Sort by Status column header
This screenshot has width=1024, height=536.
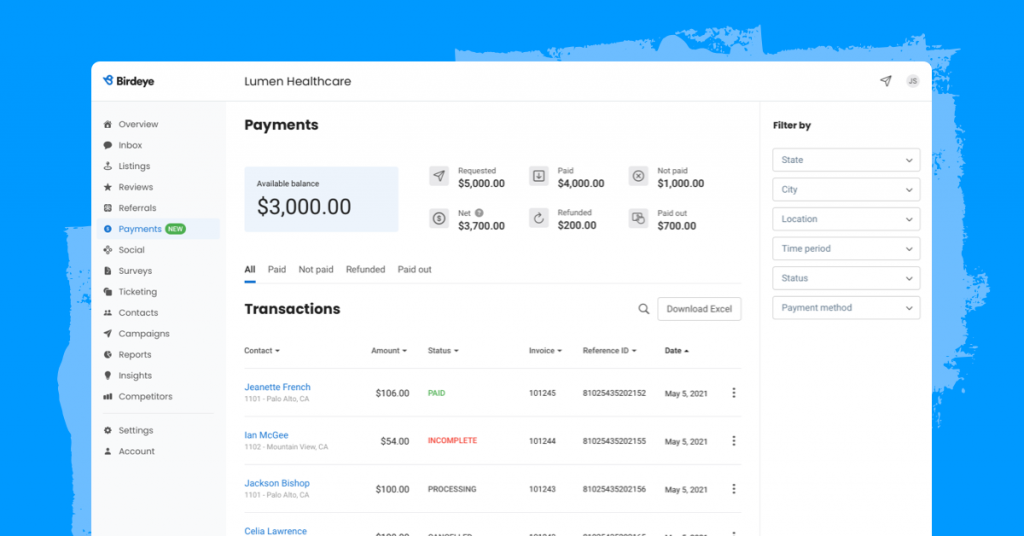pyautogui.click(x=443, y=351)
